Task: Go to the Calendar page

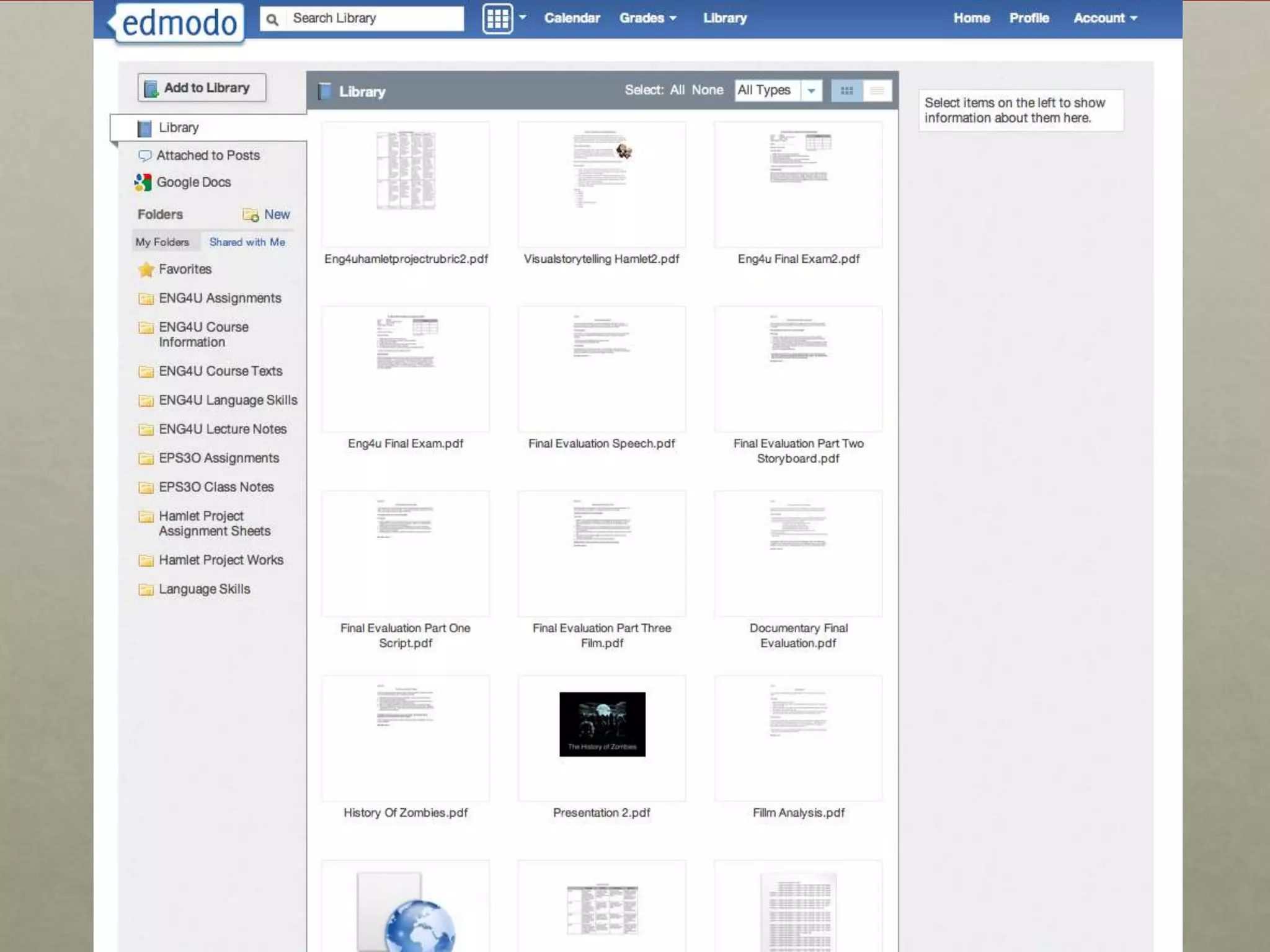Action: pyautogui.click(x=572, y=18)
